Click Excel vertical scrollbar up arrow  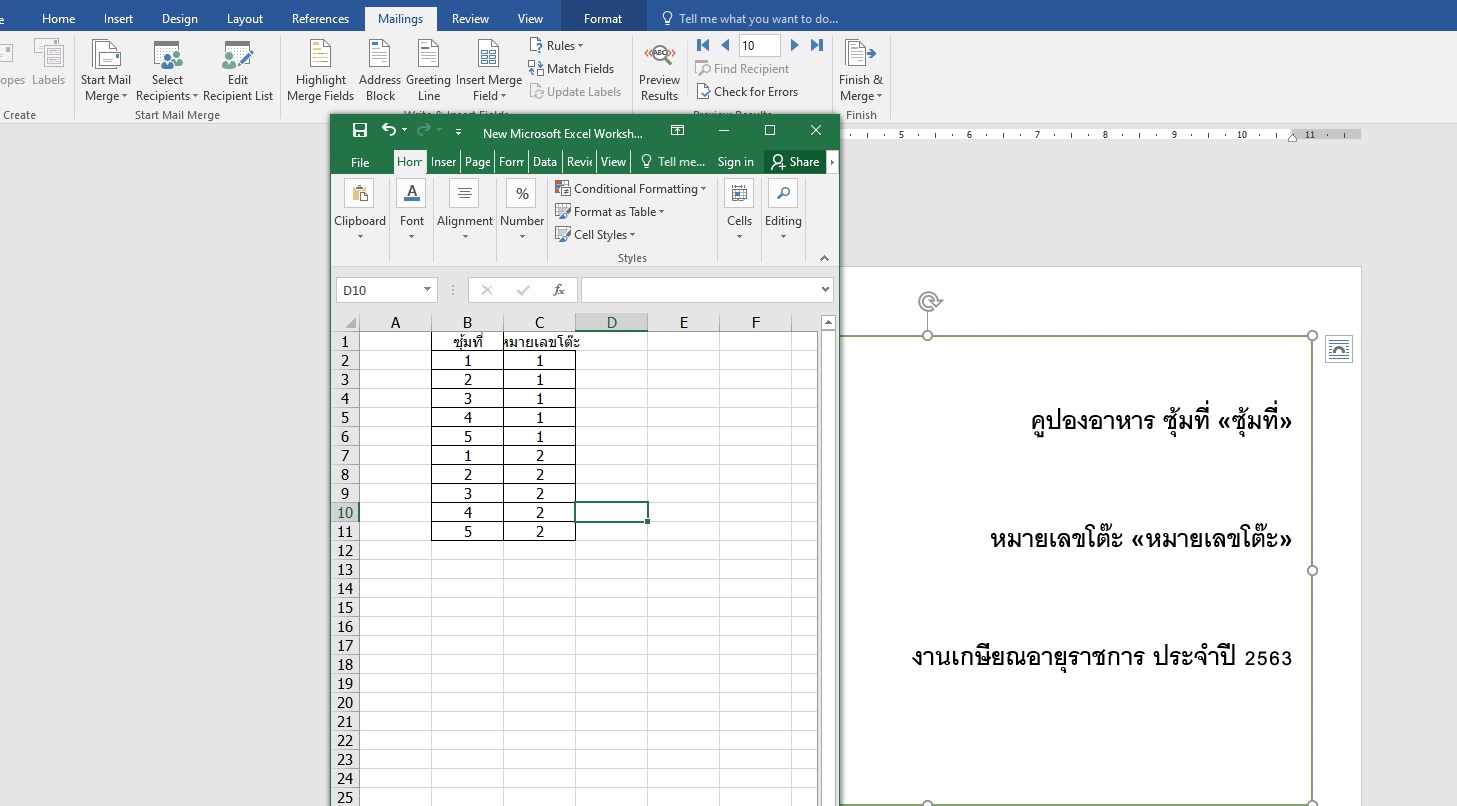tap(828, 322)
